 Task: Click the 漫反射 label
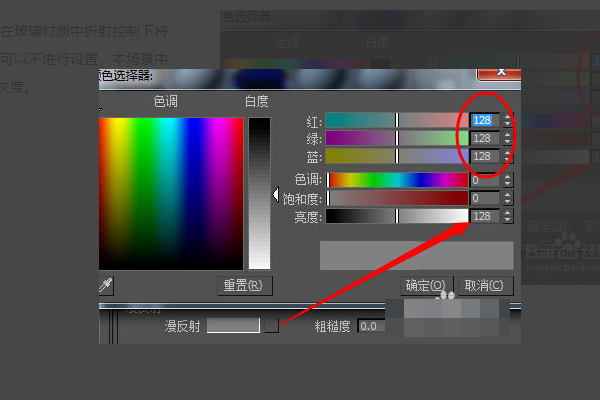point(183,327)
